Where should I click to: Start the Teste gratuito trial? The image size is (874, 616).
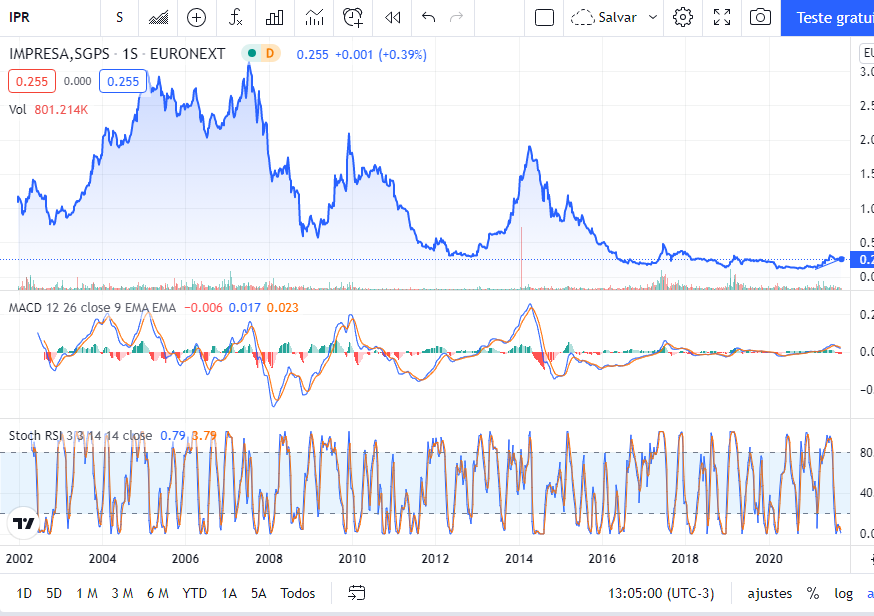point(828,18)
